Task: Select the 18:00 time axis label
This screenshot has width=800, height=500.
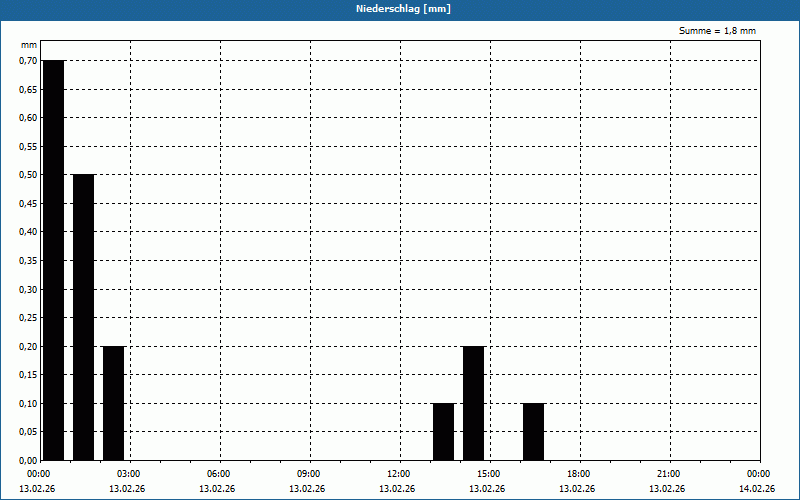Action: click(578, 474)
